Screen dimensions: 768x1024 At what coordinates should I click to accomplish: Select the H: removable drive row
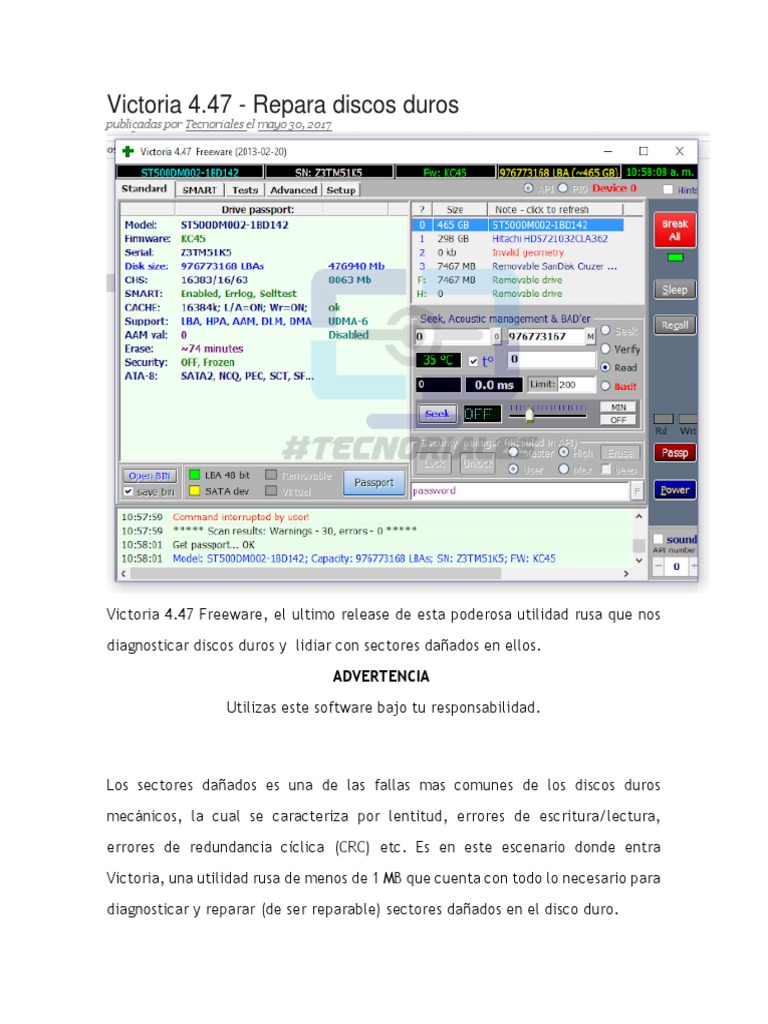click(517, 293)
